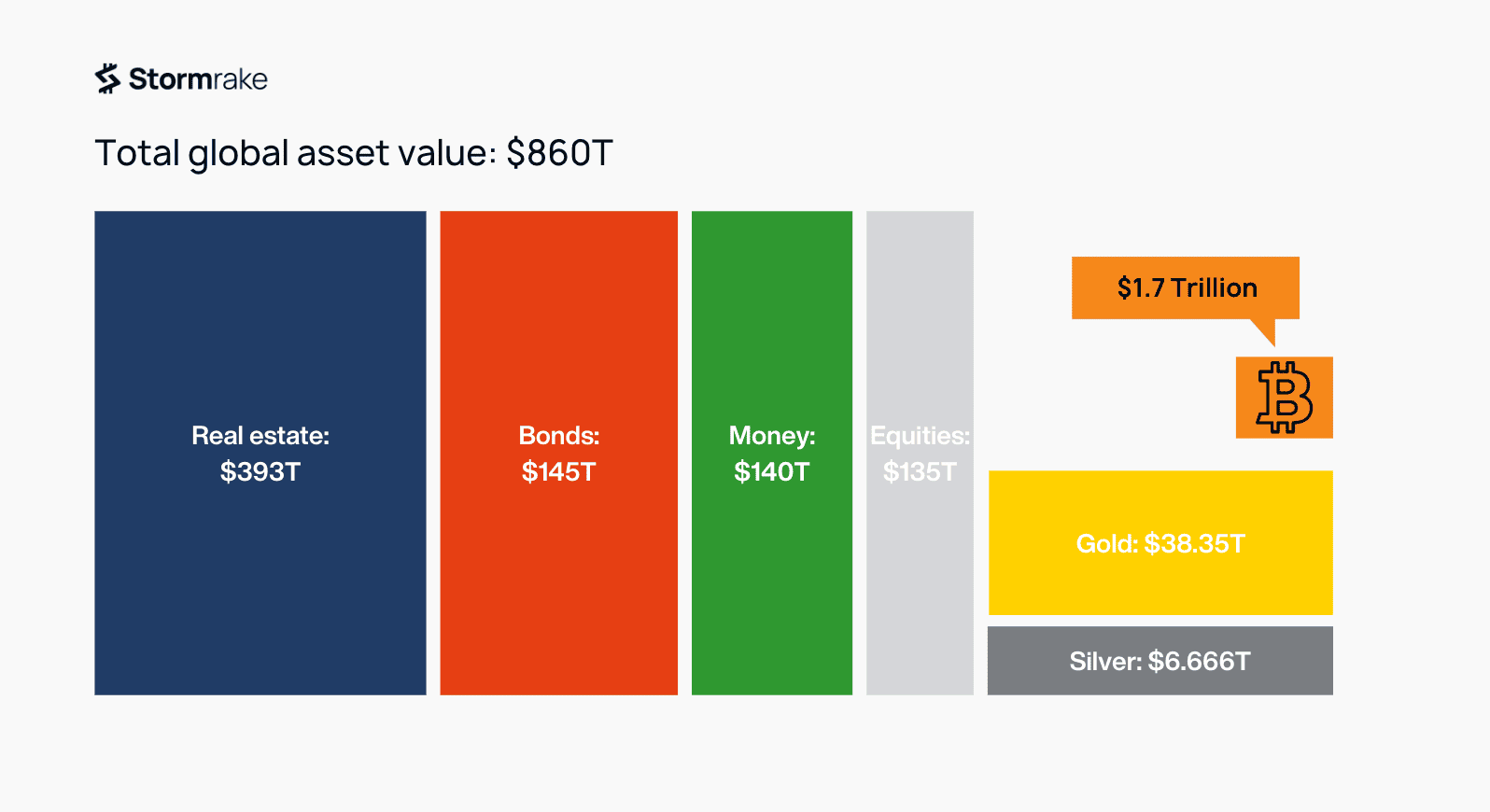The image size is (1490, 812).
Task: Click the Stormrake brand name text
Action: click(198, 79)
